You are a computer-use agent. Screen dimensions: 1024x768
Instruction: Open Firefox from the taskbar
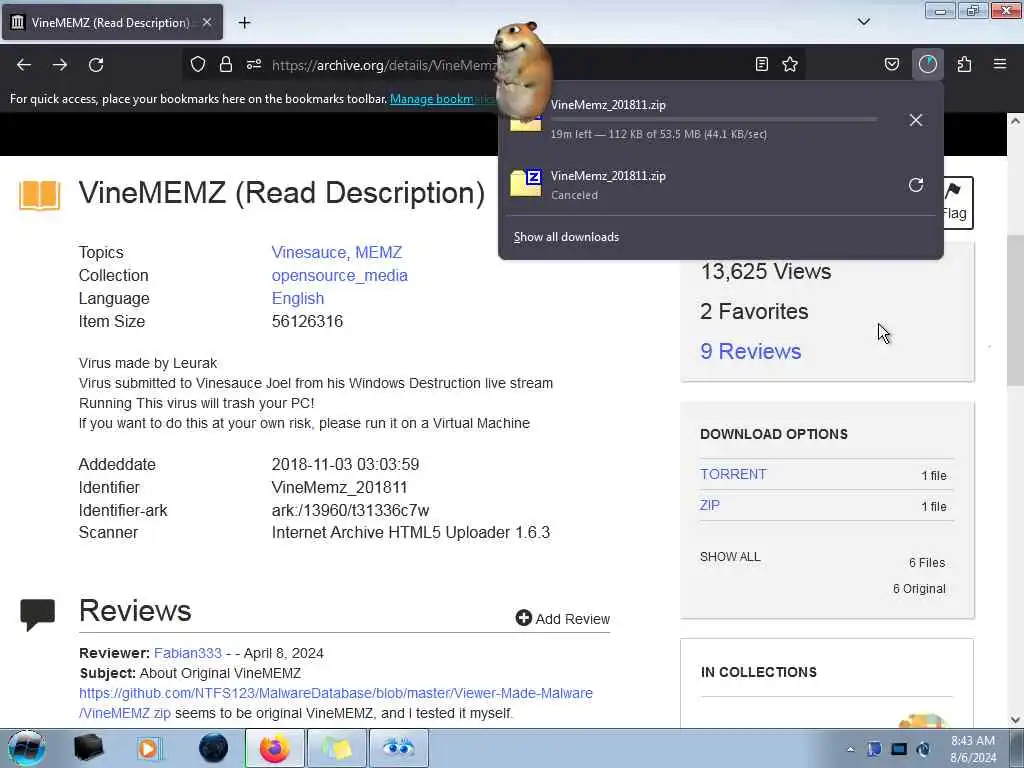click(274, 748)
